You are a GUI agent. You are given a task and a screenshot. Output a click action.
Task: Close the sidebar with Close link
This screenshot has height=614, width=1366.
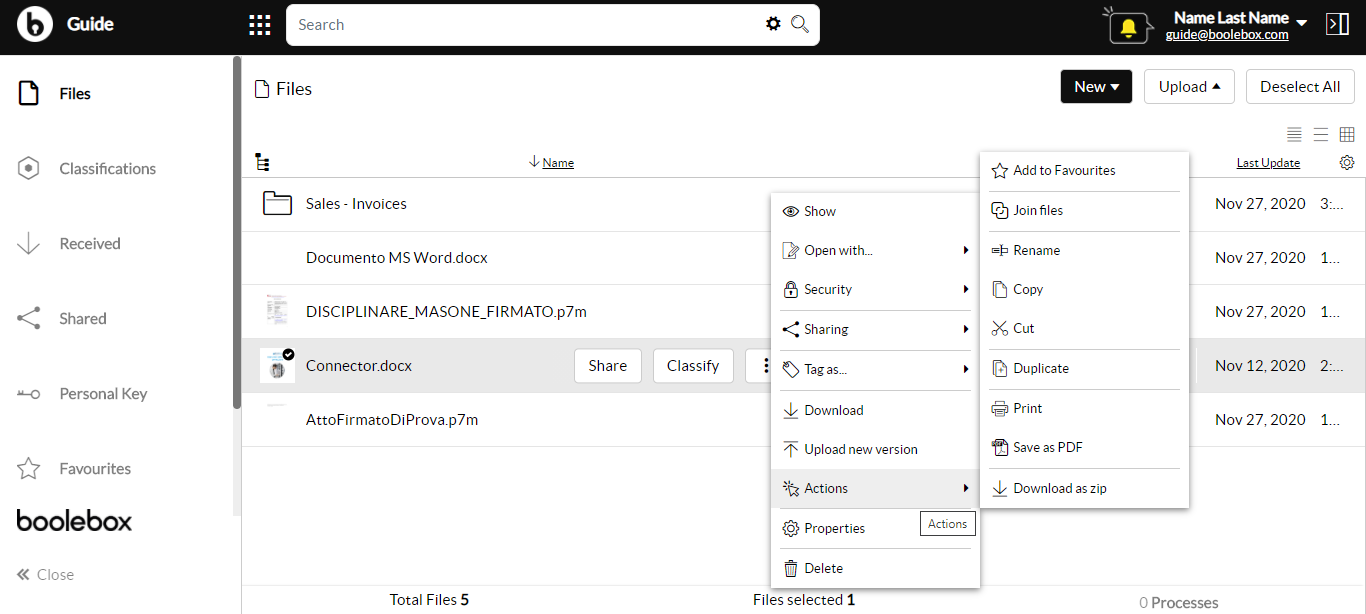(45, 574)
